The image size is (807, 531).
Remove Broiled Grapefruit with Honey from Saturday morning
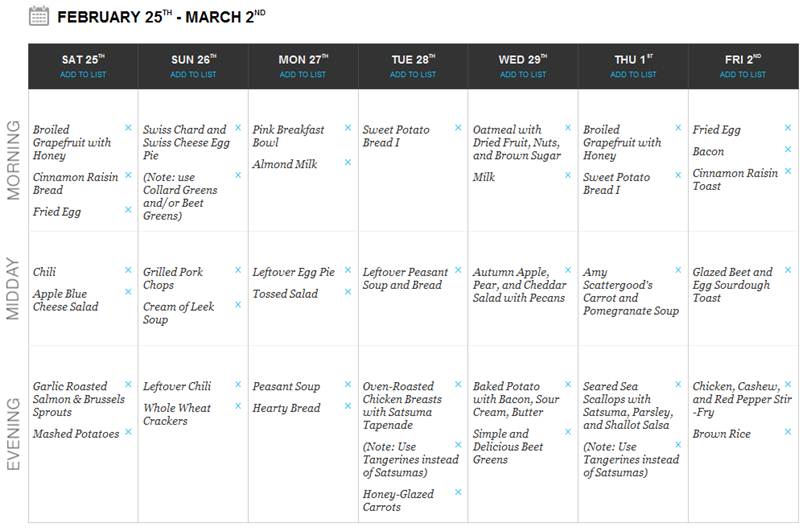click(x=128, y=128)
